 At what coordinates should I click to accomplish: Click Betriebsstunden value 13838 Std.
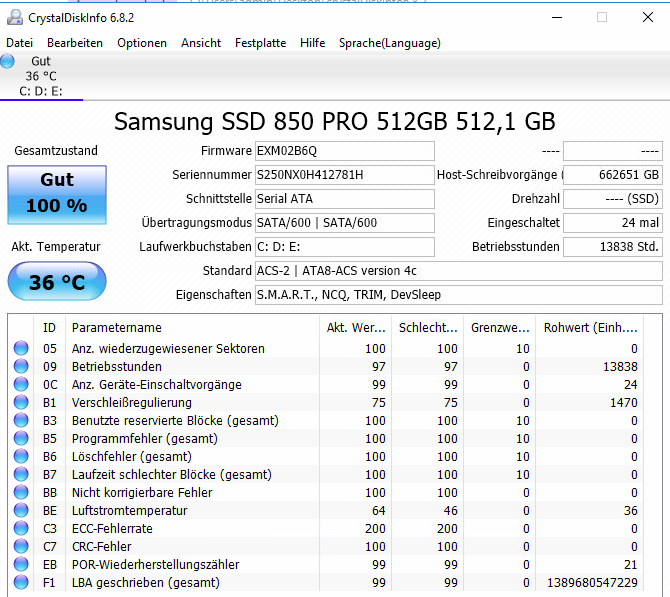point(613,247)
